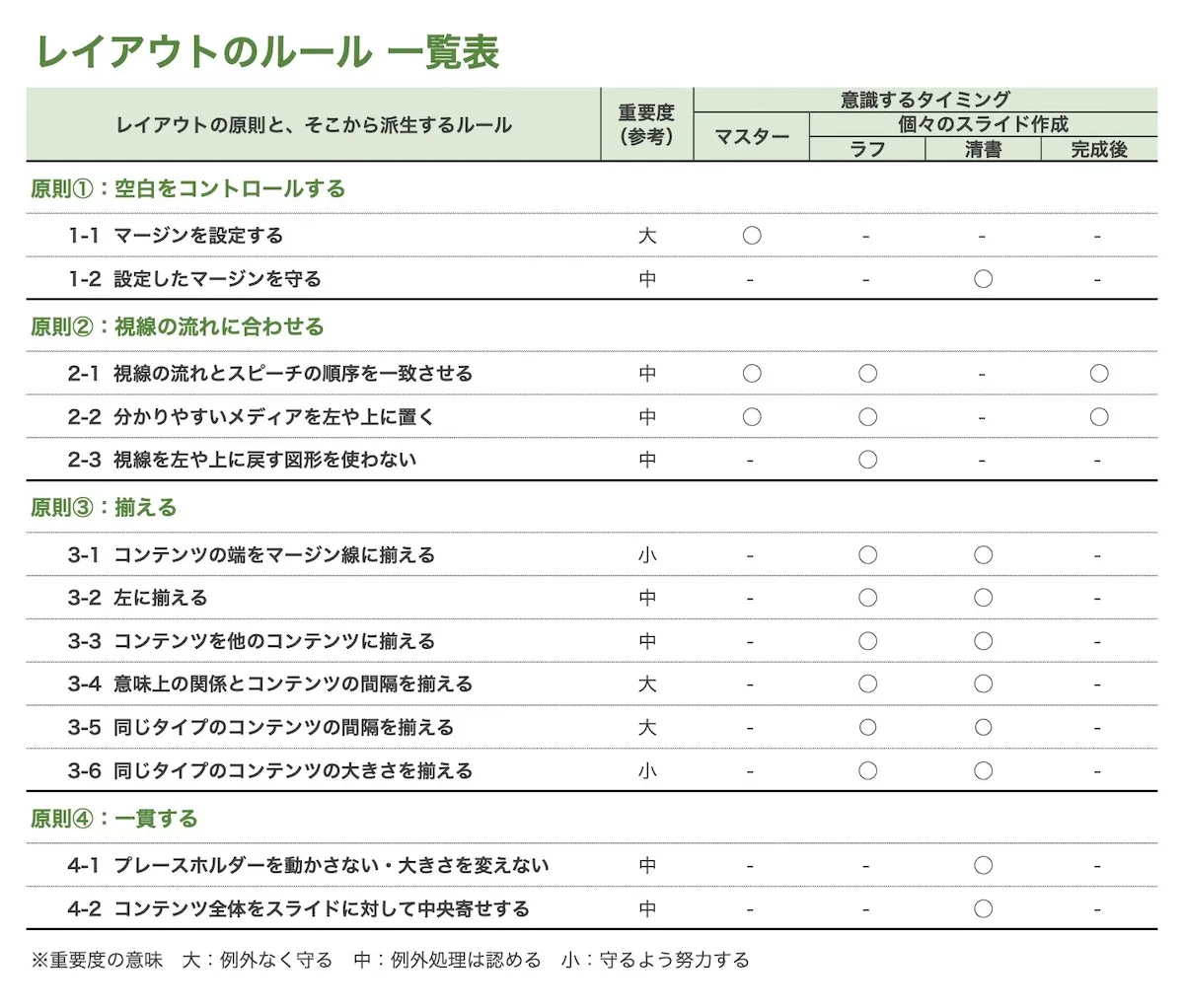Click rule text 3-2 左に揃える
Viewport: 1184px width, 1008px height.
[x=137, y=598]
